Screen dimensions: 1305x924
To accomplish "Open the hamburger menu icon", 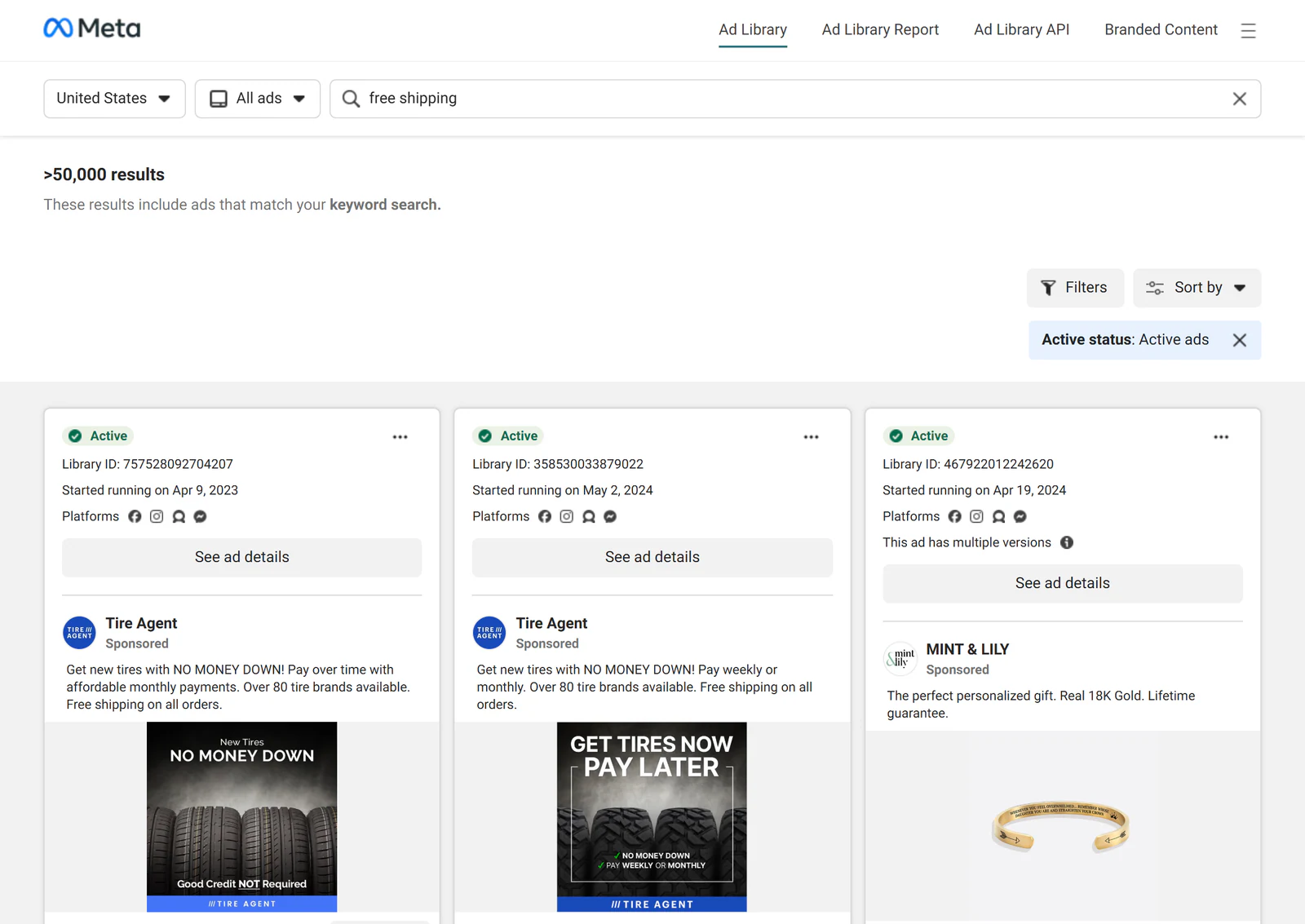I will (1248, 30).
